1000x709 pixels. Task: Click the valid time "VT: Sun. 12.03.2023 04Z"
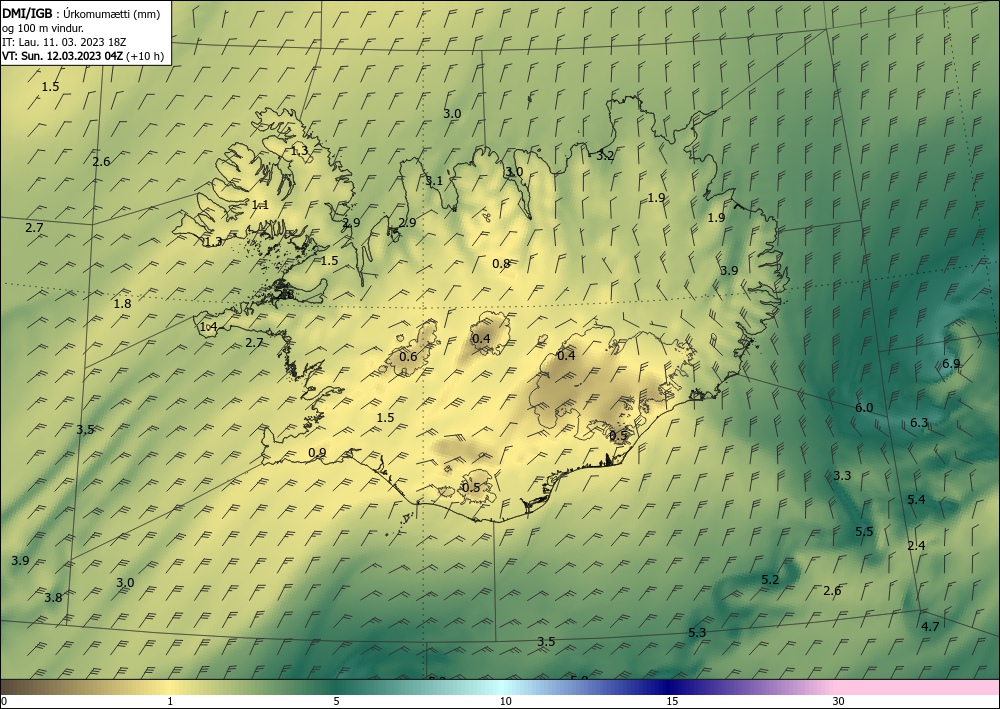click(63, 56)
